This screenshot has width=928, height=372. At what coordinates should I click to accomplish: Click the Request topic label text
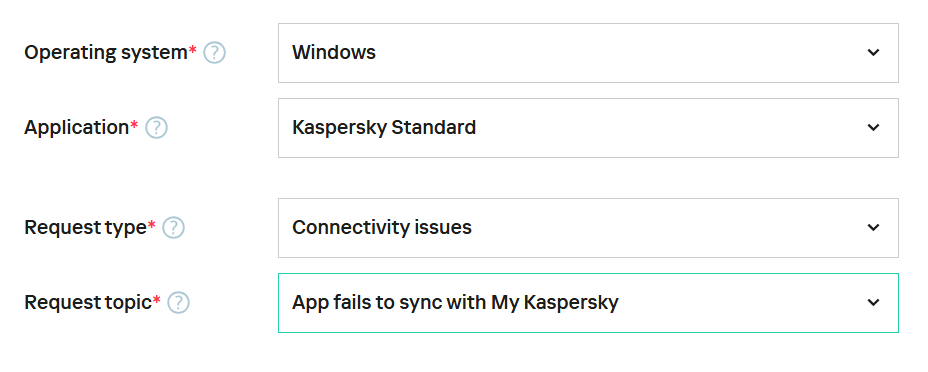pyautogui.click(x=88, y=303)
